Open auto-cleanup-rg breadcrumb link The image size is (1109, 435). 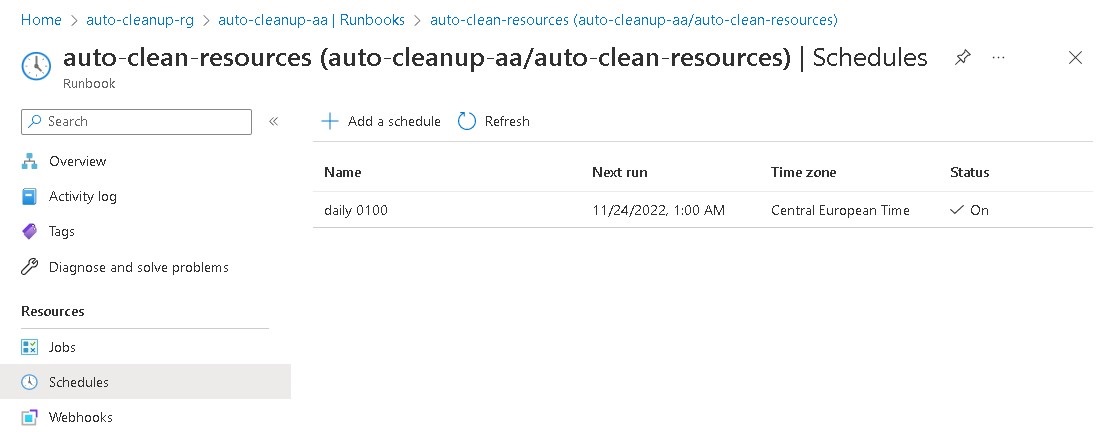pos(140,20)
